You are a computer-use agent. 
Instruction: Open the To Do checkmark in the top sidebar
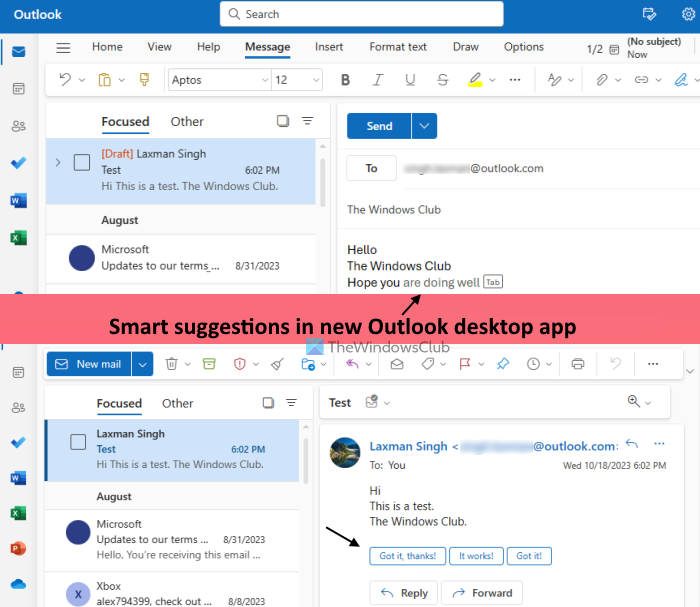click(x=18, y=163)
